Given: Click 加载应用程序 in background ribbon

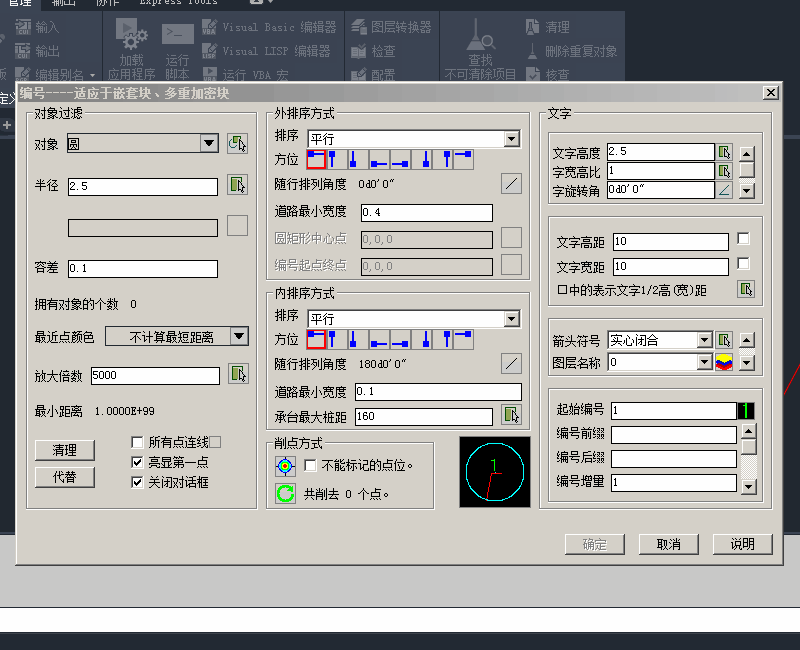Looking at the screenshot, I should point(132,49).
